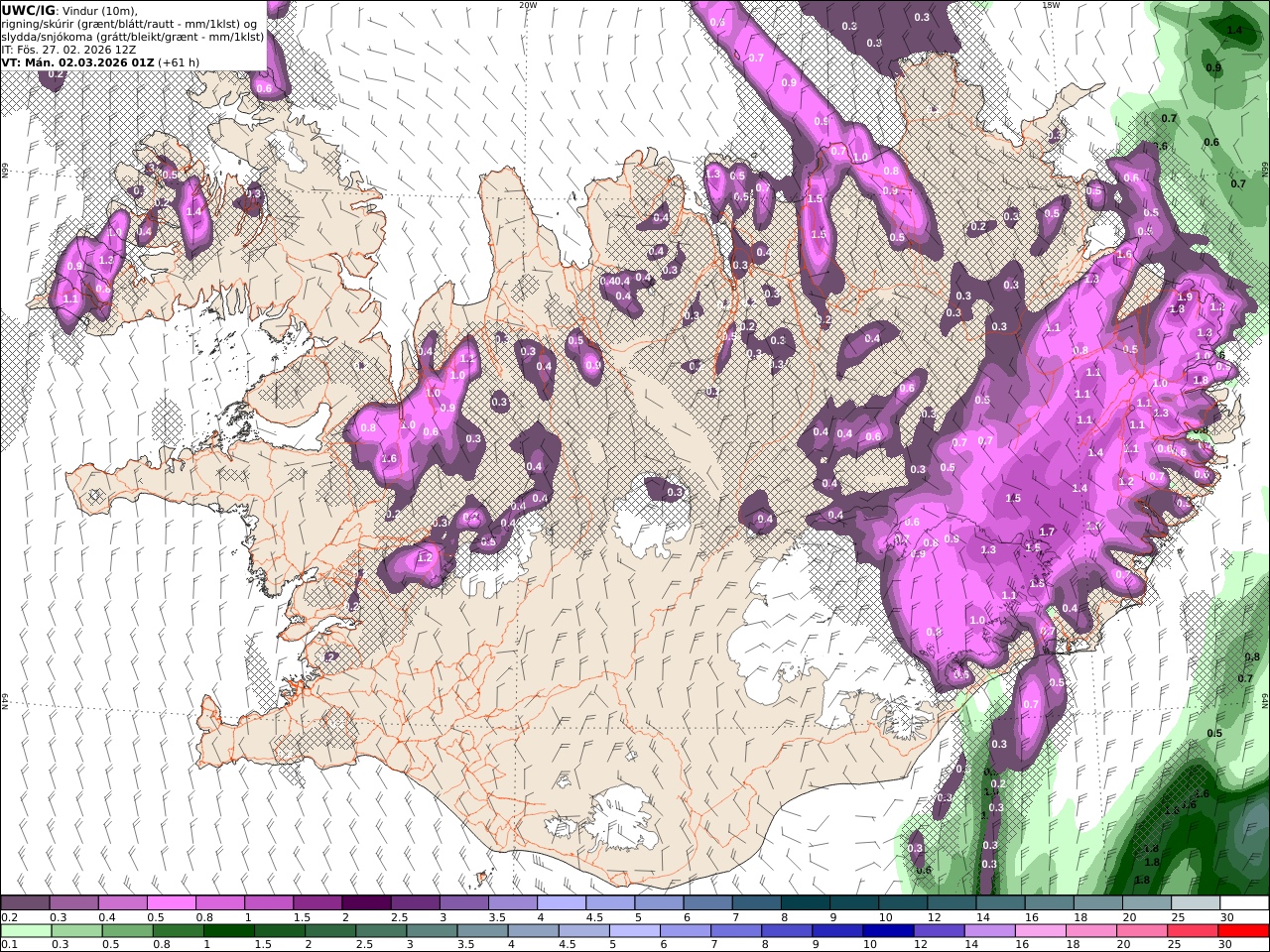1270x952 pixels.
Task: Click the "VT: Mán. 02.03.2026 01Z" valid time
Action: [x=78, y=61]
